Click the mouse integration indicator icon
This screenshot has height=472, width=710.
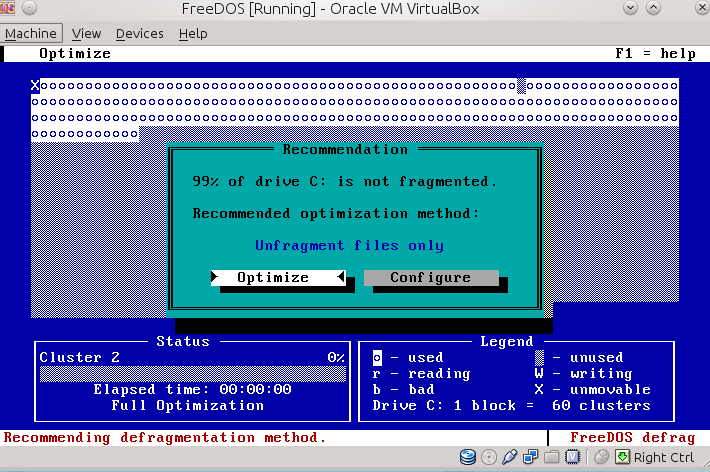coord(601,457)
